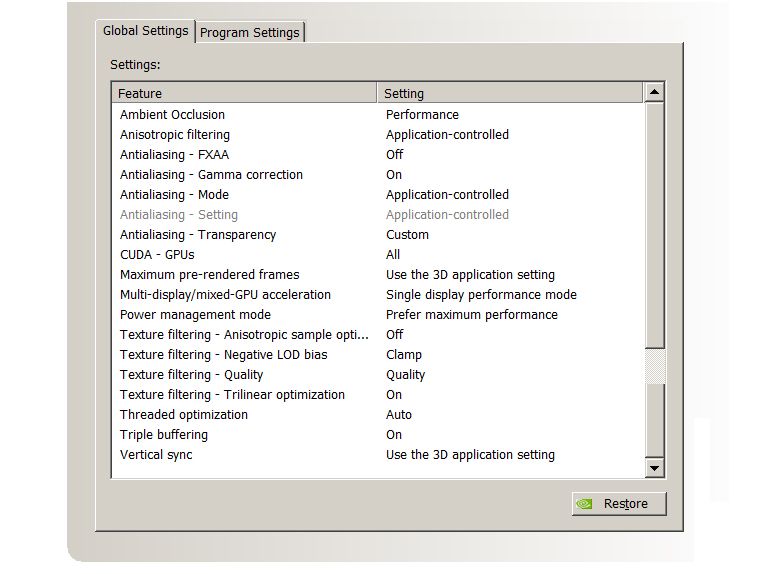Click grayed Application-controlled Antialiasing Setting value
This screenshot has height=574, width=765.
[447, 215]
